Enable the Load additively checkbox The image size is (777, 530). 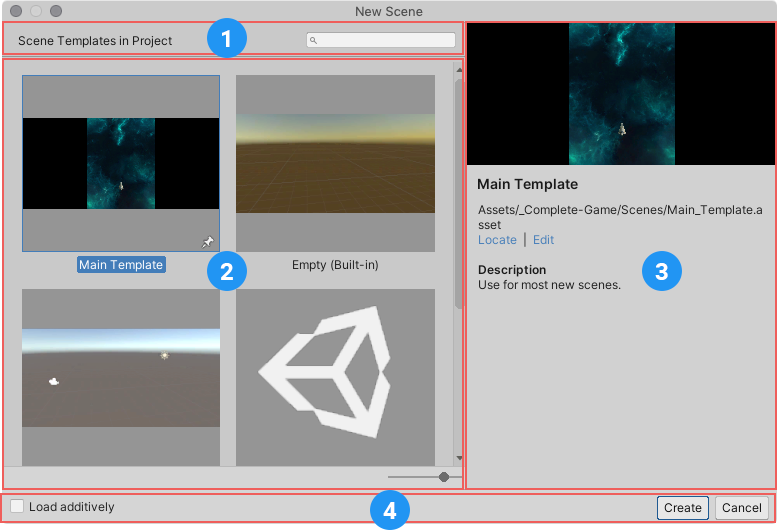click(x=17, y=507)
